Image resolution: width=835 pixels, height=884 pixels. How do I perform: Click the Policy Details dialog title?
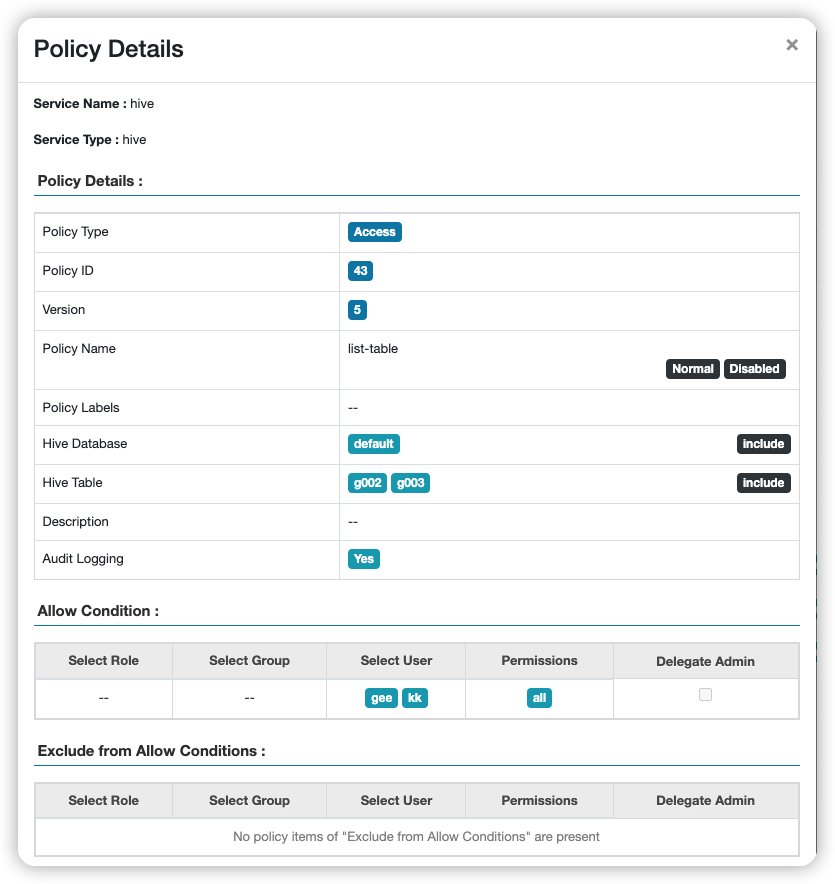pos(109,48)
